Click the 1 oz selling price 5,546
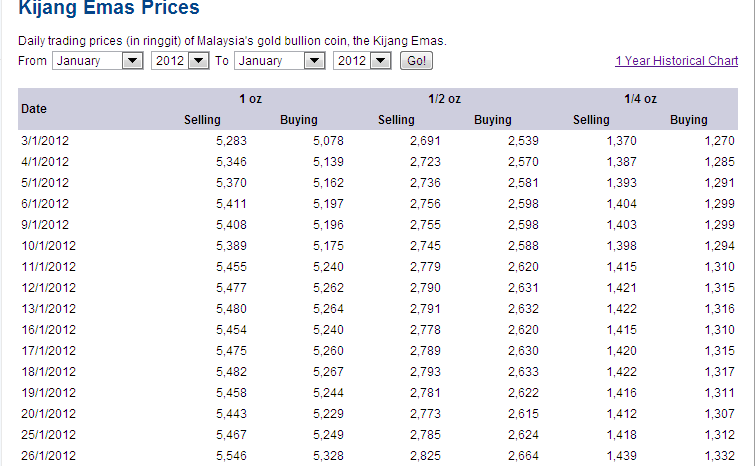Viewport: 755px width, 466px height. tap(232, 456)
